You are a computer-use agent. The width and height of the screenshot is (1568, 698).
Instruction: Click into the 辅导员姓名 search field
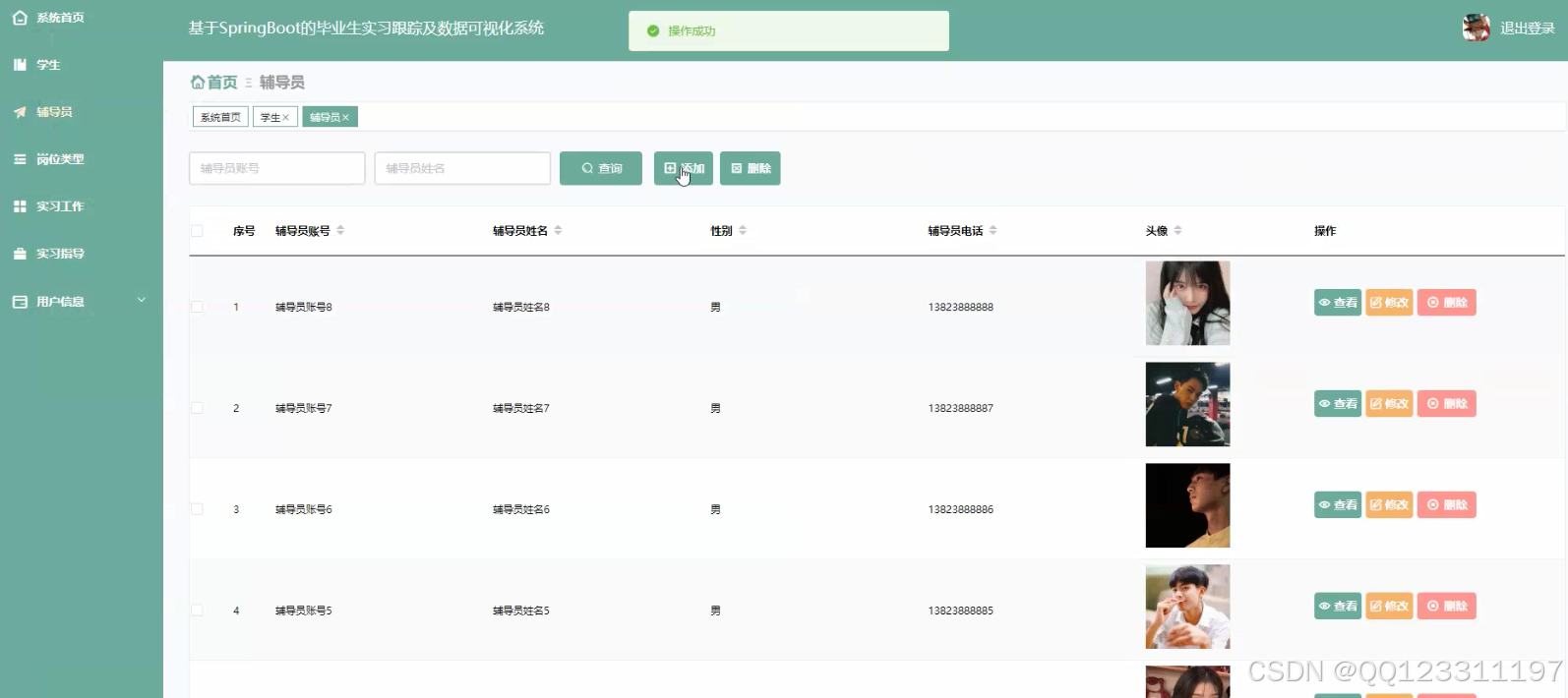click(462, 168)
